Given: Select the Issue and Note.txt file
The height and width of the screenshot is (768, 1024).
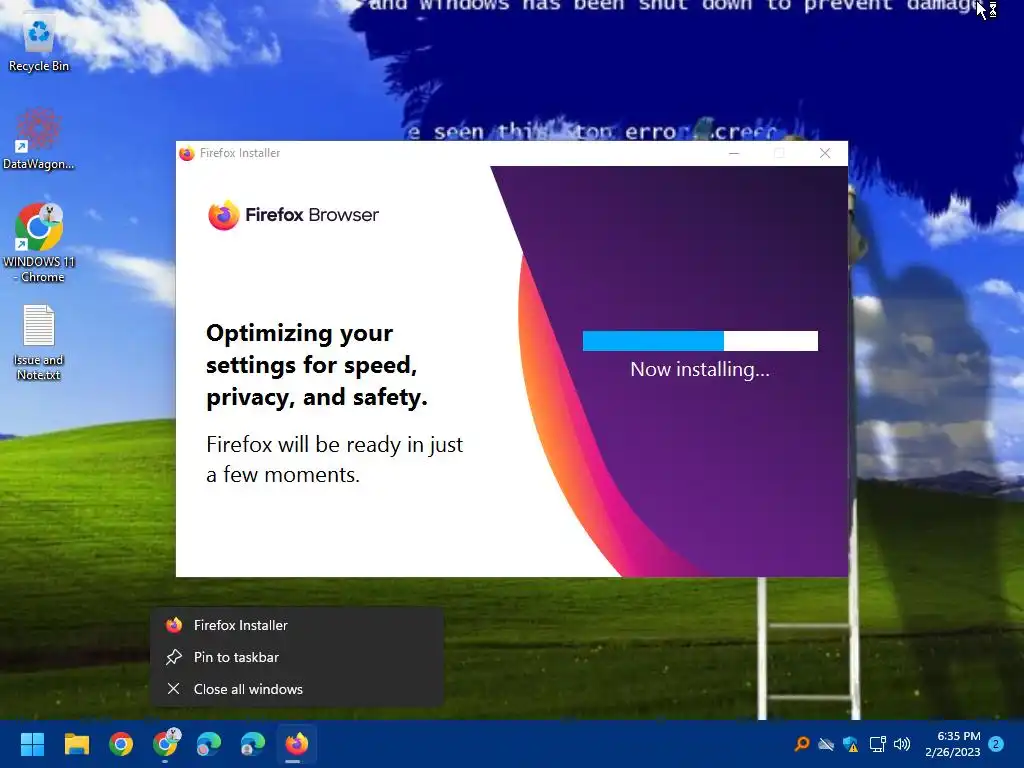Looking at the screenshot, I should (39, 343).
